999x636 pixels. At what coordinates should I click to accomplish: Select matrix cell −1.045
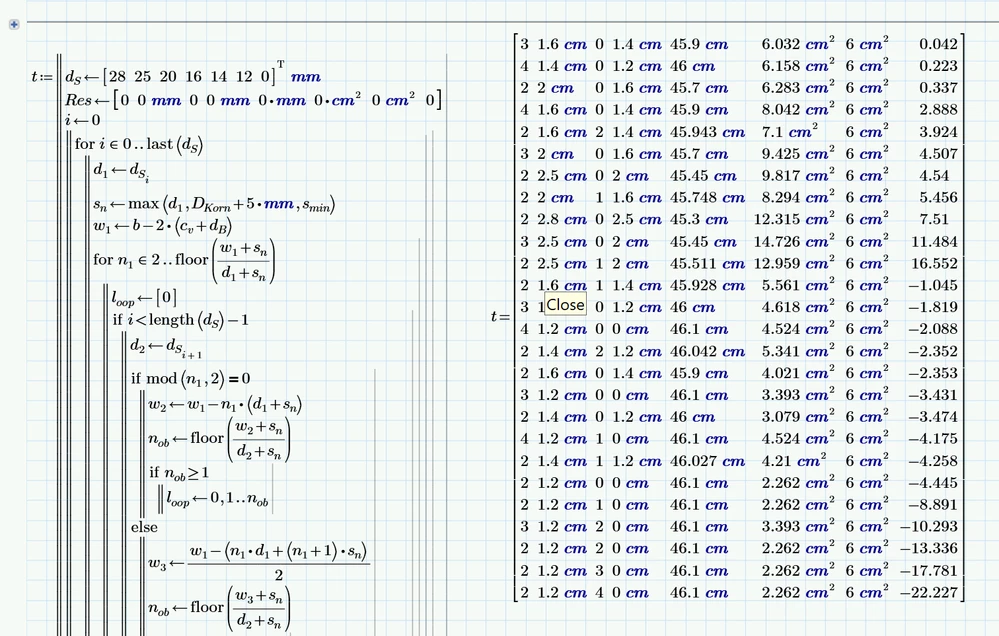[933, 285]
